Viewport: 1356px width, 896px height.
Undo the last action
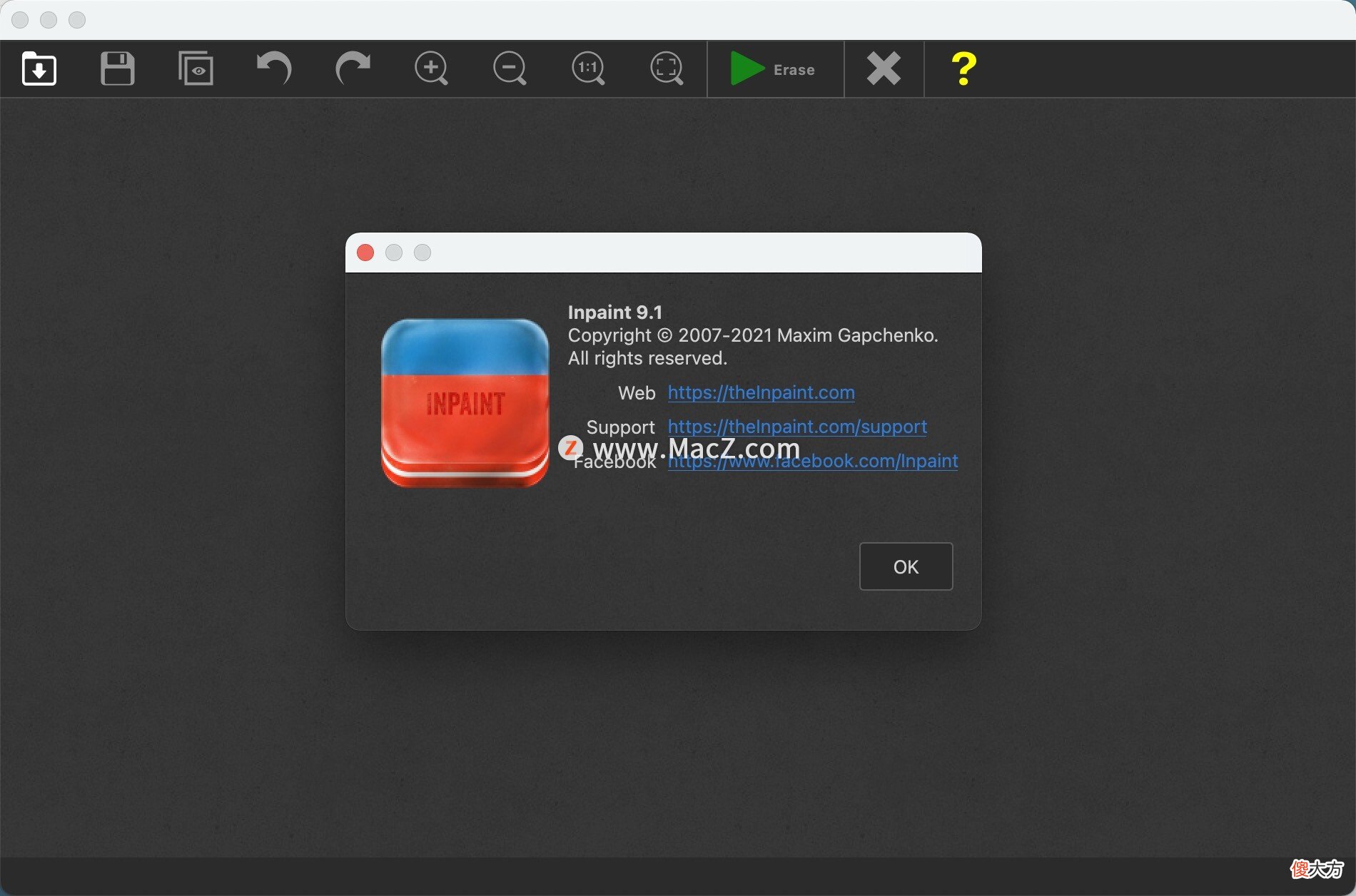click(274, 69)
